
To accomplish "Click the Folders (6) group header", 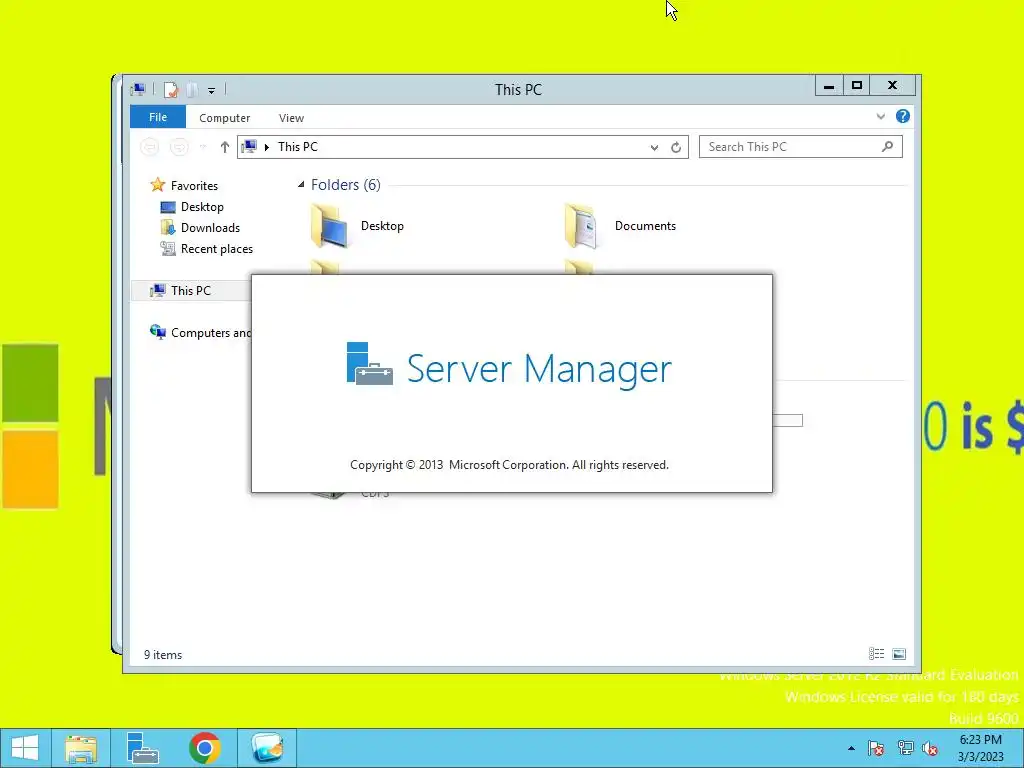I will 345,185.
